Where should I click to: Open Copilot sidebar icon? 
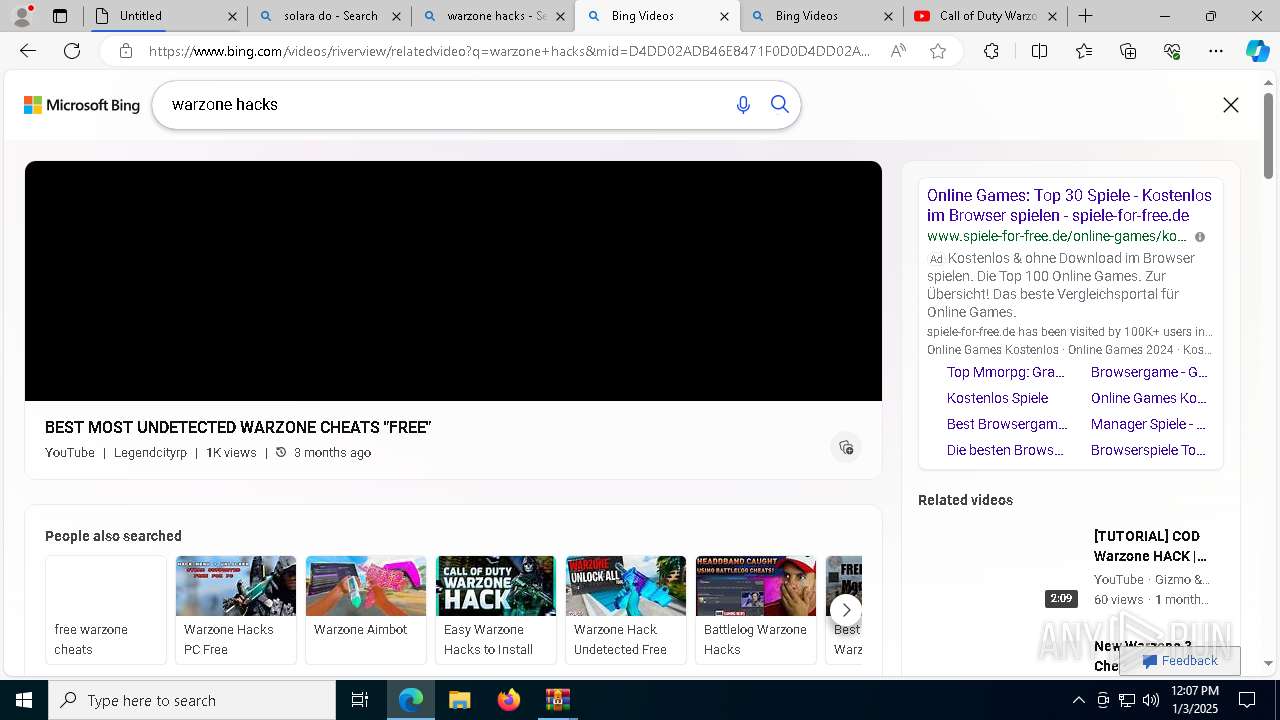(x=1257, y=51)
